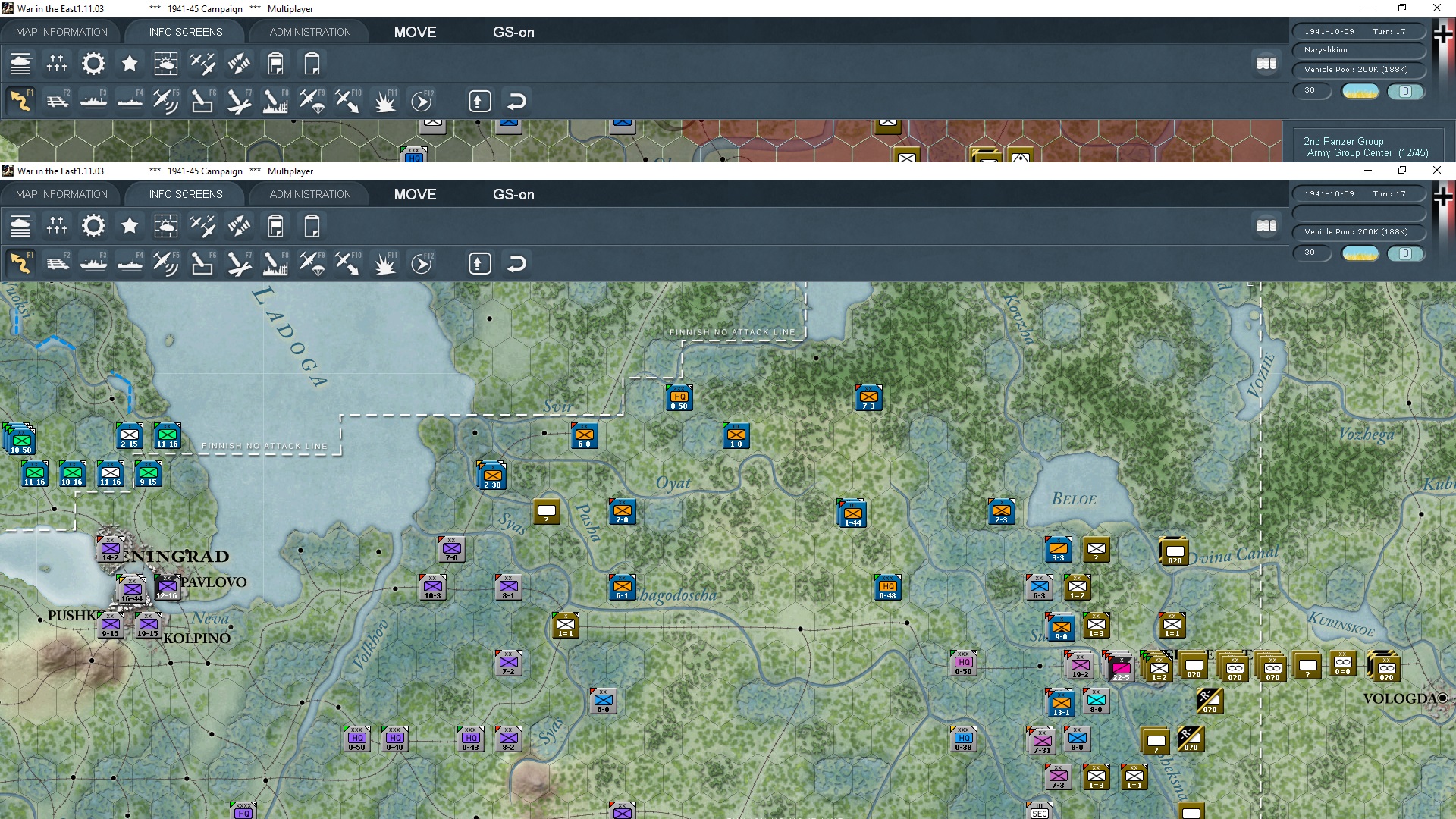Click the 1941-10-09 Turn: 17 display
The image size is (1456, 819).
tap(1359, 193)
